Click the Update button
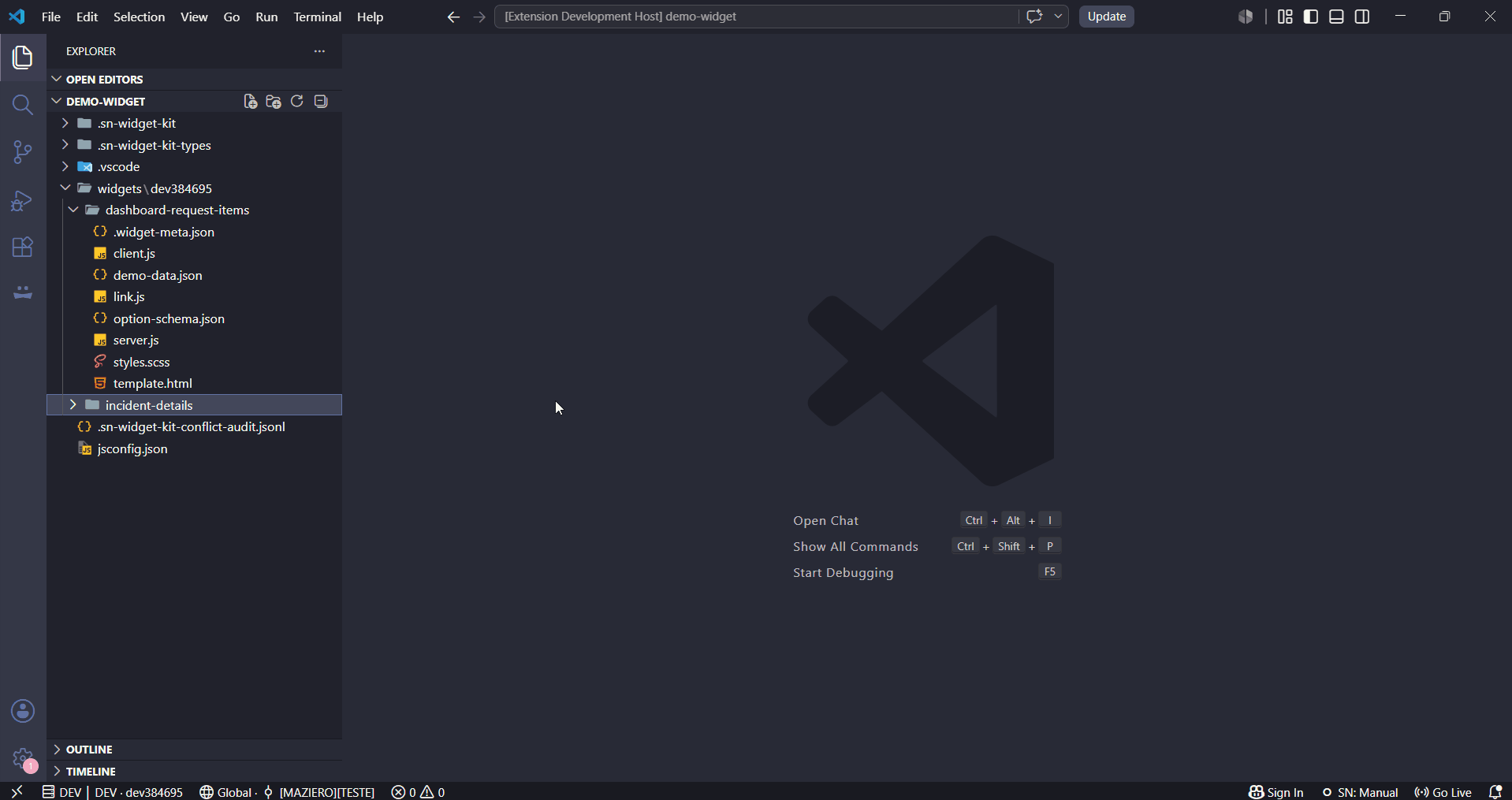The width and height of the screenshot is (1512, 800). click(1106, 17)
